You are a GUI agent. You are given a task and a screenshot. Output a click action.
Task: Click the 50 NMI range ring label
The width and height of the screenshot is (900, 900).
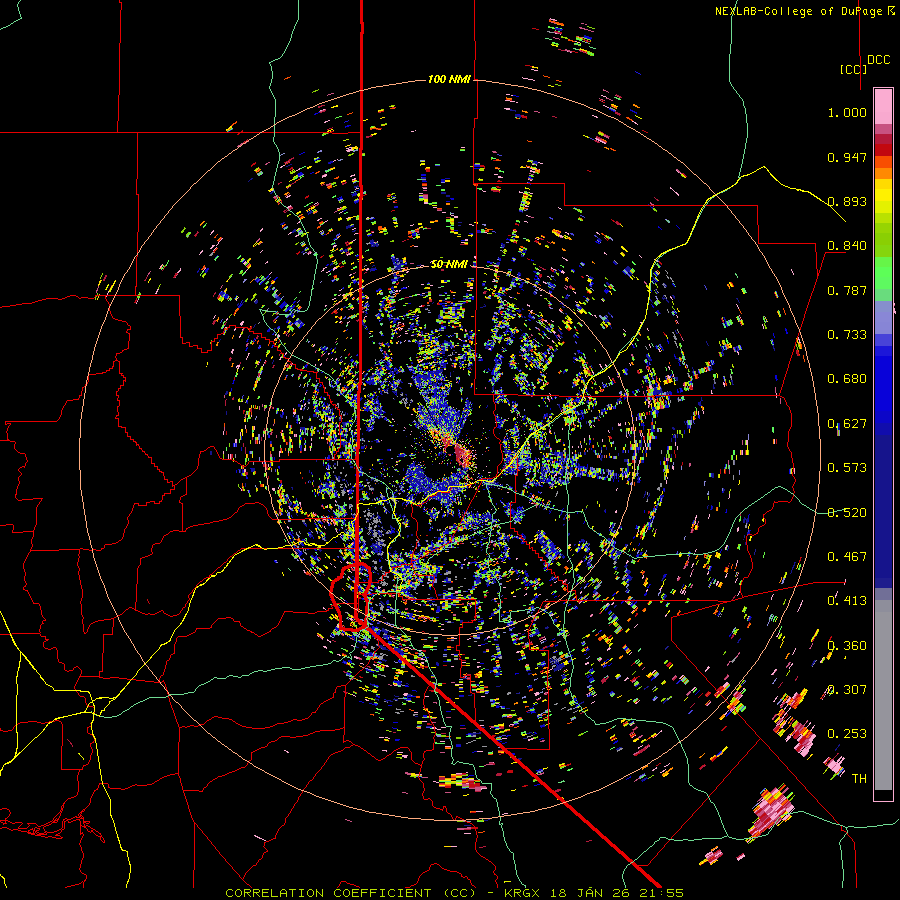tap(449, 263)
